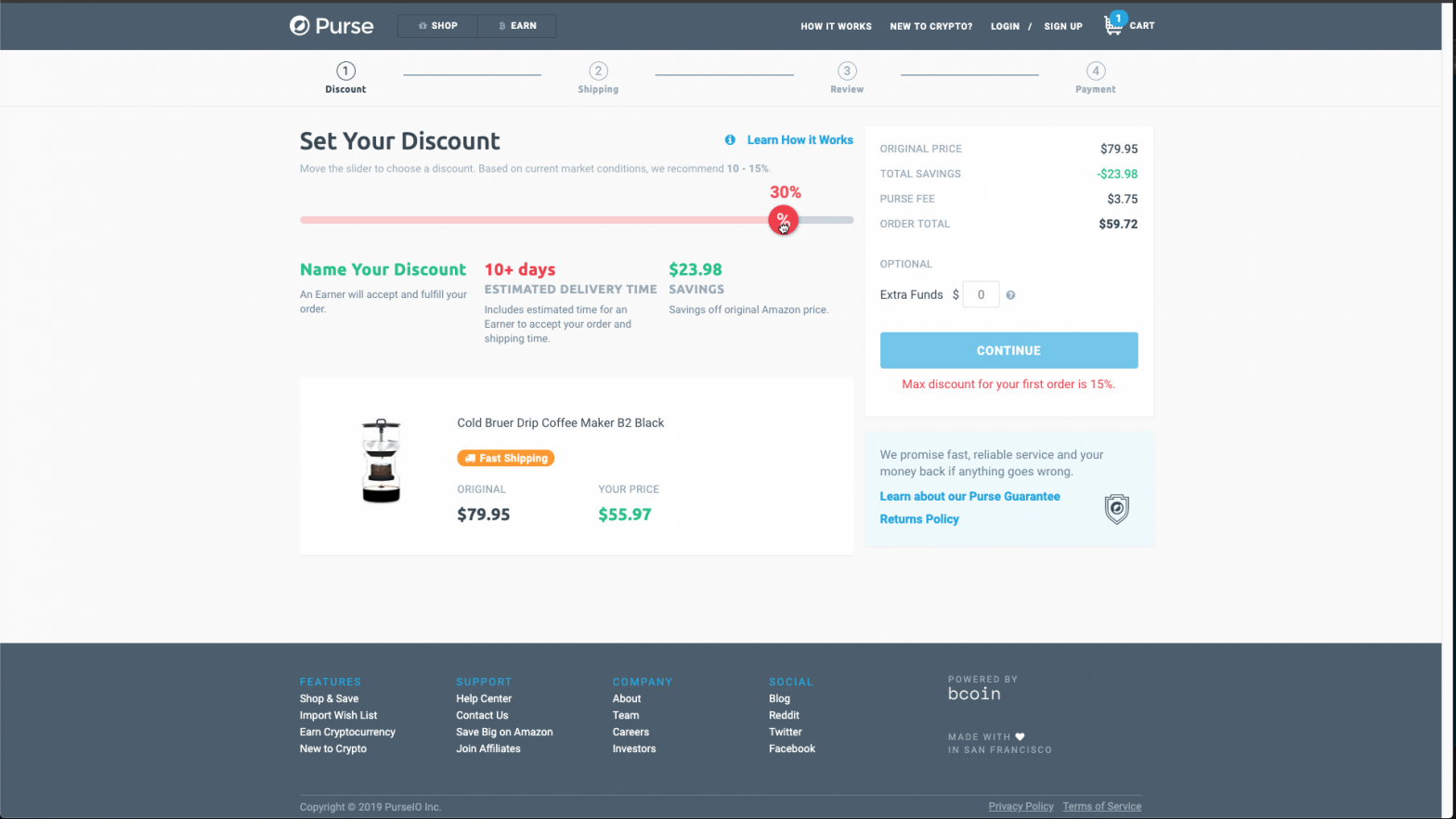Select step 1 Discount

coord(345,78)
